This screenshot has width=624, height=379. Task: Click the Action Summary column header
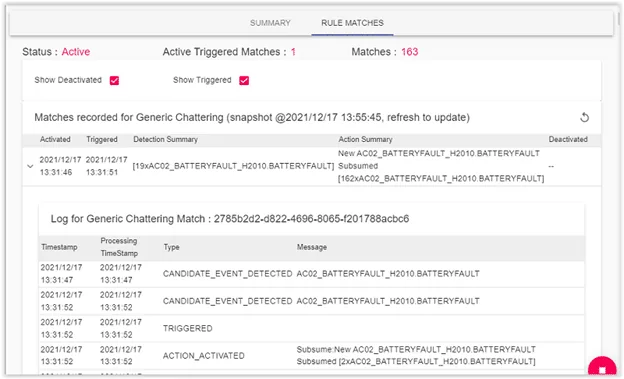(365, 139)
